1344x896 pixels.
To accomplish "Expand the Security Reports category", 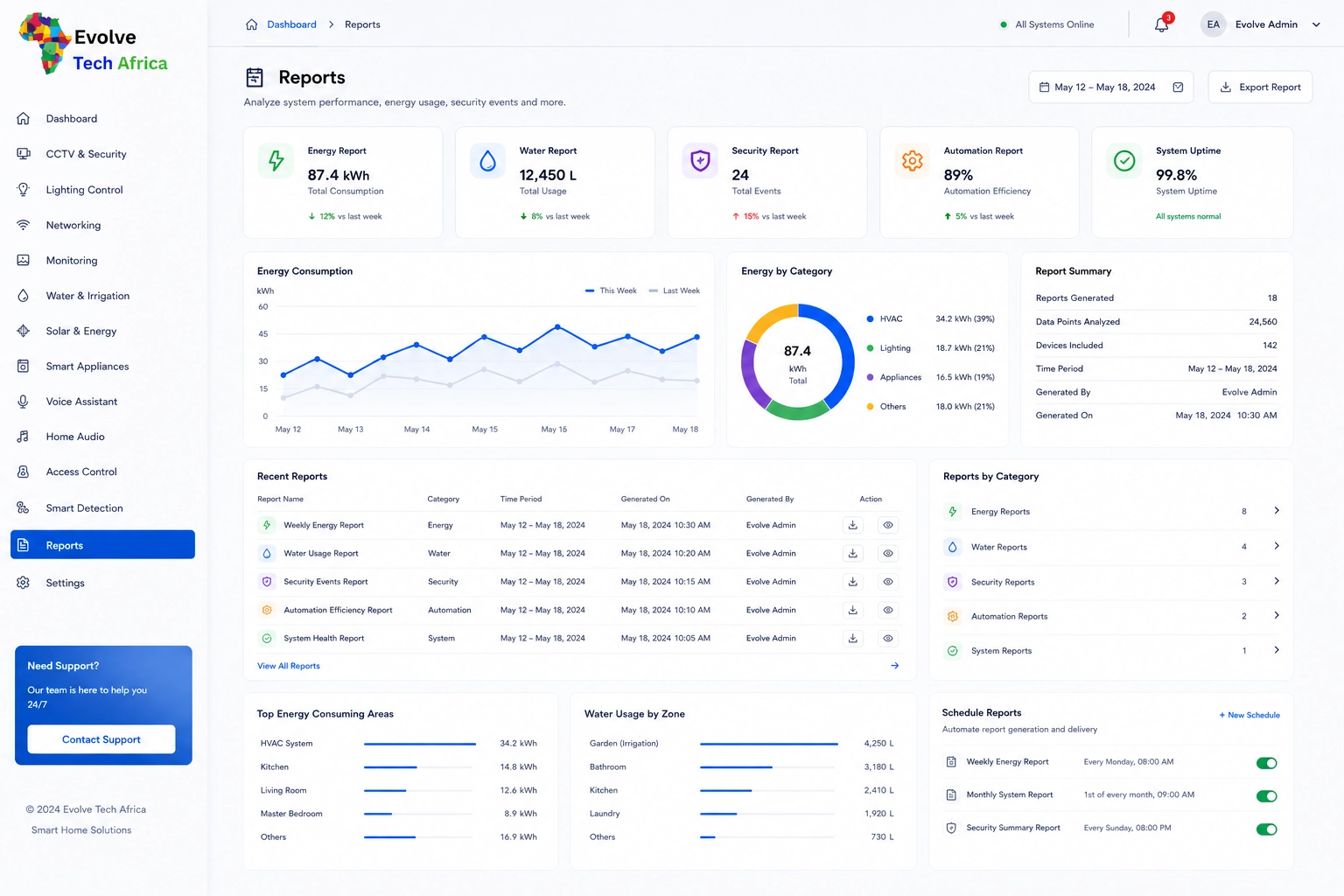I will (1277, 581).
